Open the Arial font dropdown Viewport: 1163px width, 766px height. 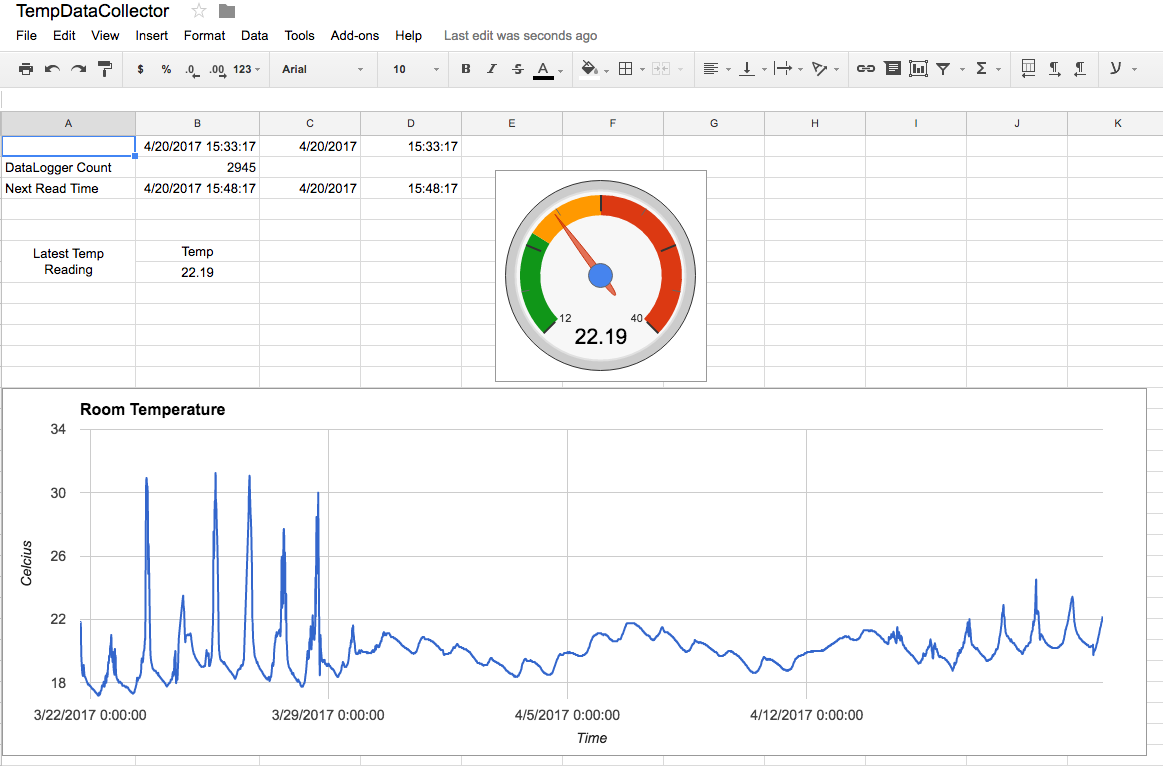(322, 69)
